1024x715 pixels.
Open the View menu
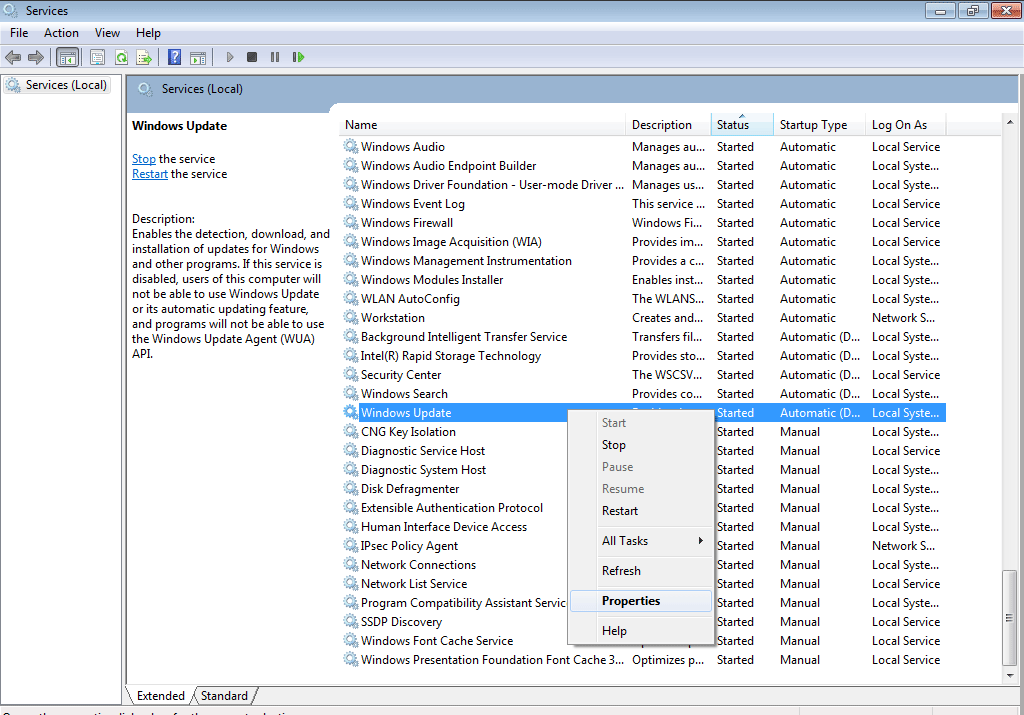[107, 33]
